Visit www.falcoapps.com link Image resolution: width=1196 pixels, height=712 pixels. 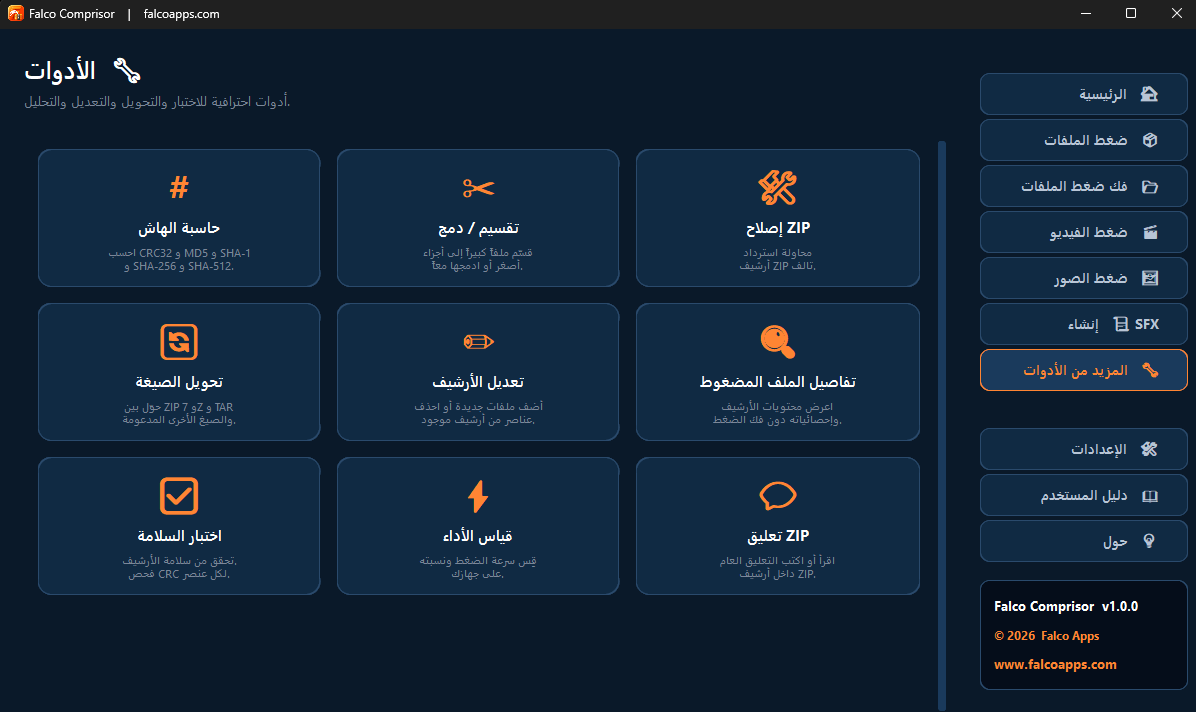click(1055, 665)
